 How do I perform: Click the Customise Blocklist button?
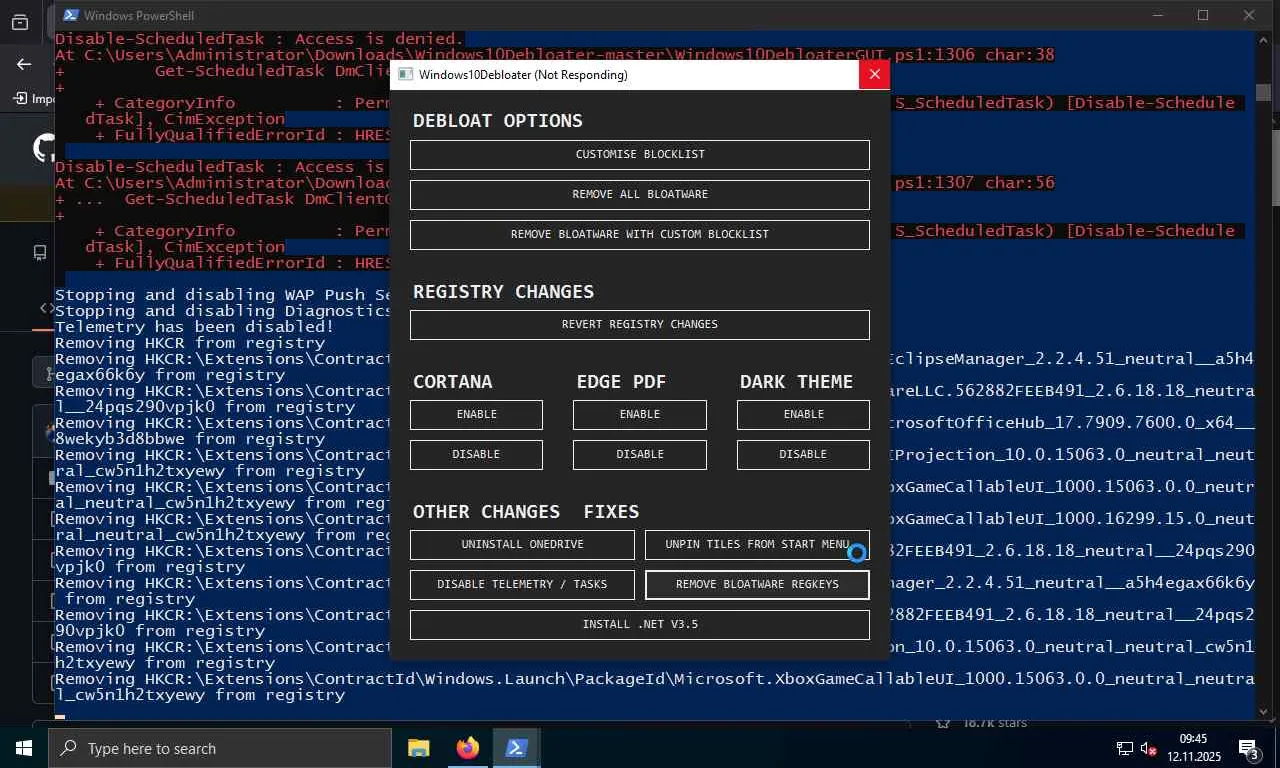coord(640,155)
